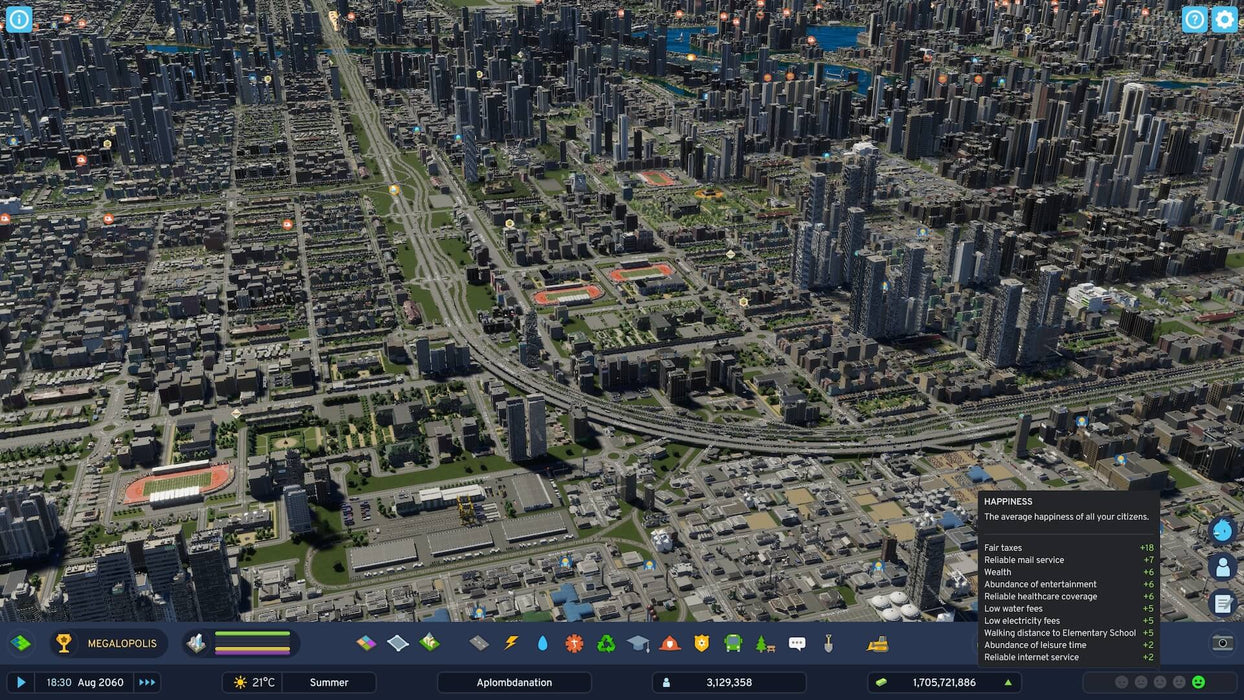Select the Signature buildings menu
1244x700 pixels.
(x=429, y=643)
